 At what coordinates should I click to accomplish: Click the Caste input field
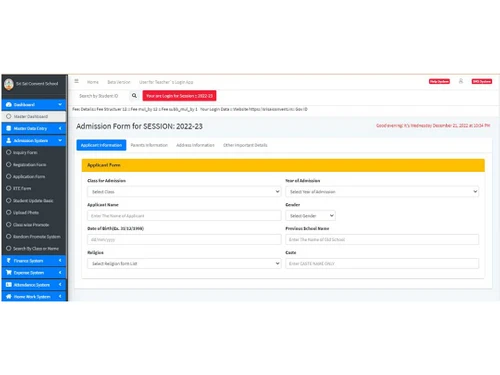tap(382, 263)
